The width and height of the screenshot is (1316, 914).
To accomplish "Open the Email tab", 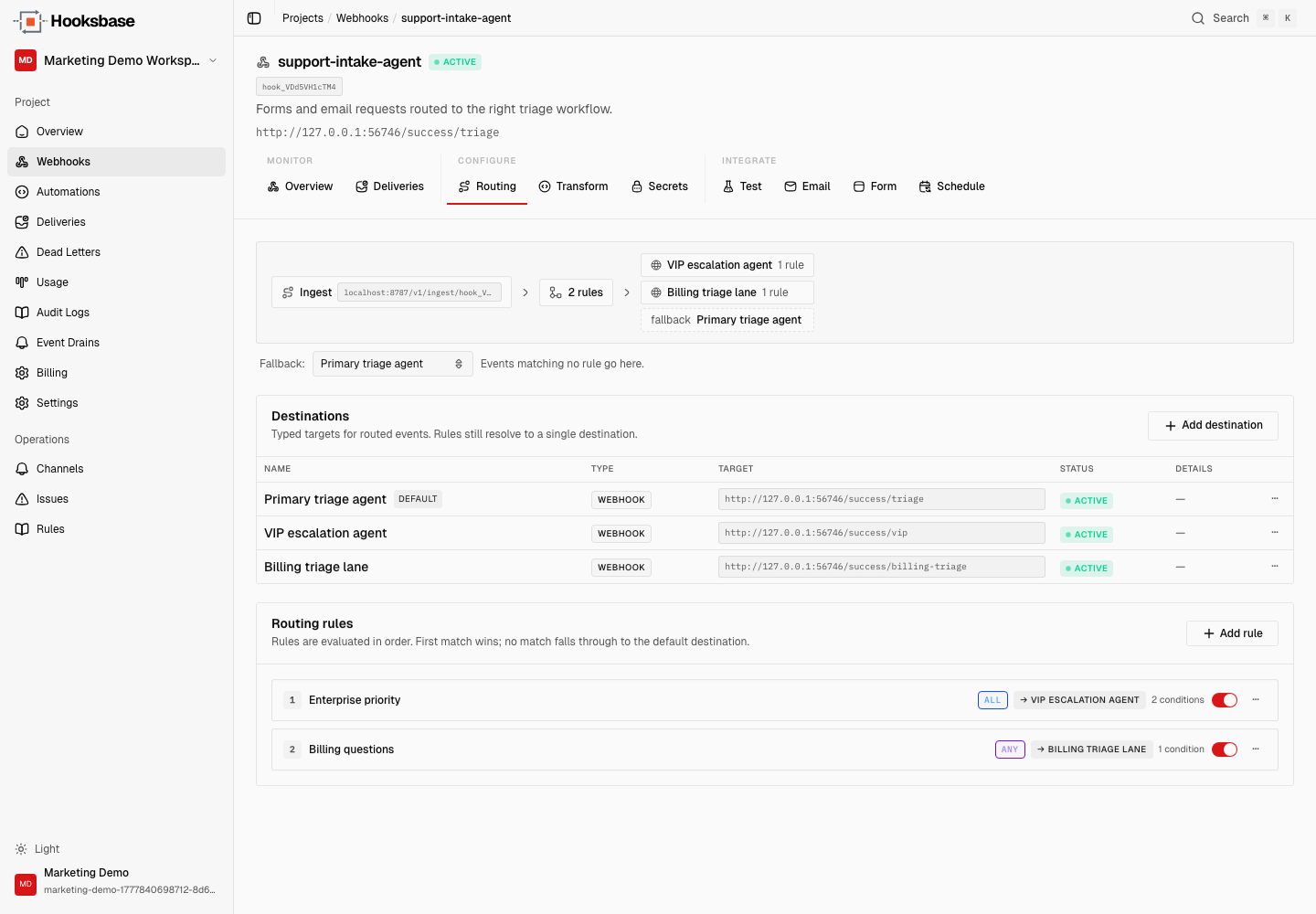I will pyautogui.click(x=807, y=186).
